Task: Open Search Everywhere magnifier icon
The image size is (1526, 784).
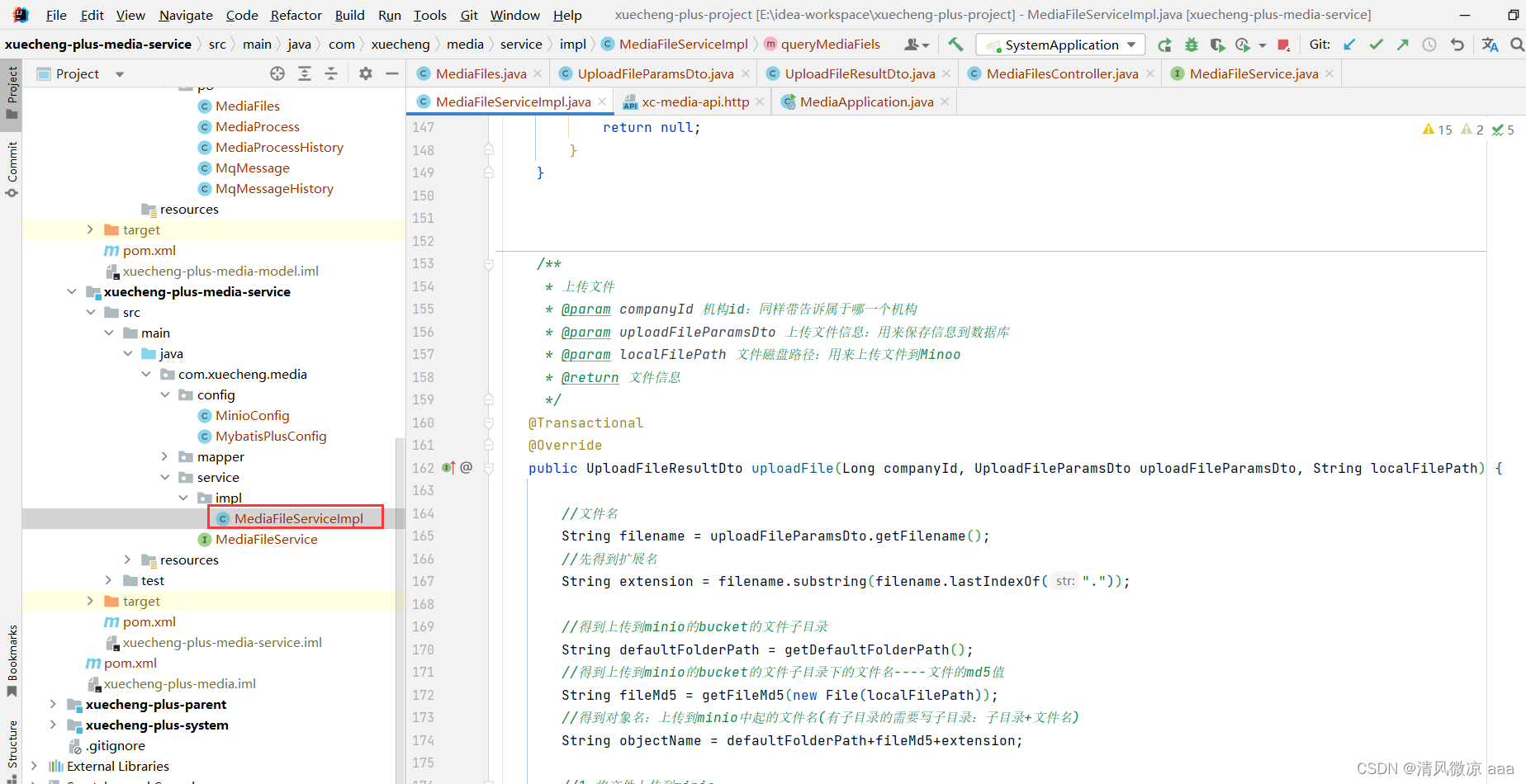Action: 1517,45
